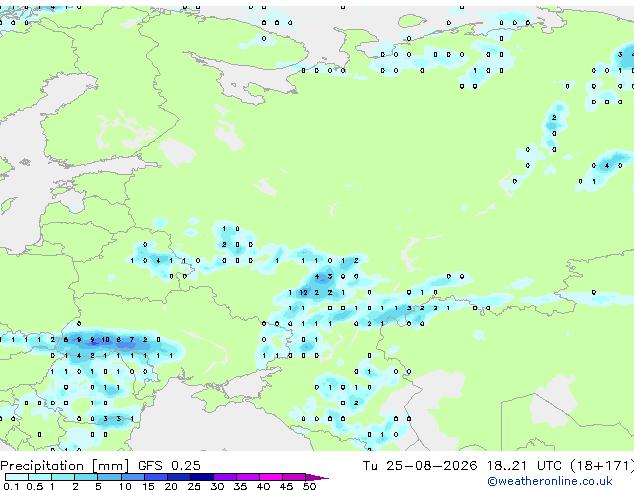This screenshot has height=490, width=634.
Task: Click the '7' precipitation value on the map
Action: point(132,340)
